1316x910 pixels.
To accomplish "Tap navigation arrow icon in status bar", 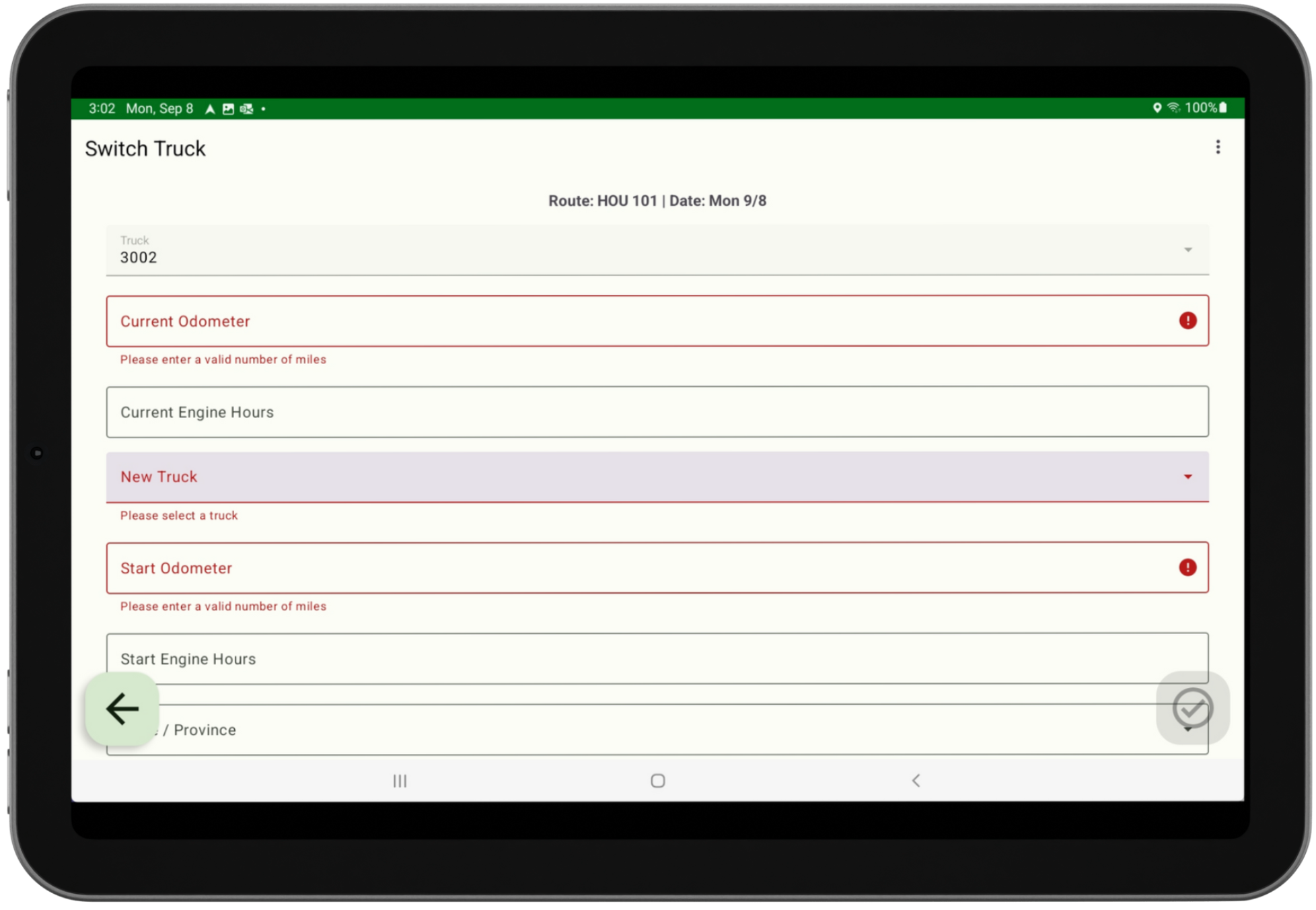I will (x=210, y=109).
